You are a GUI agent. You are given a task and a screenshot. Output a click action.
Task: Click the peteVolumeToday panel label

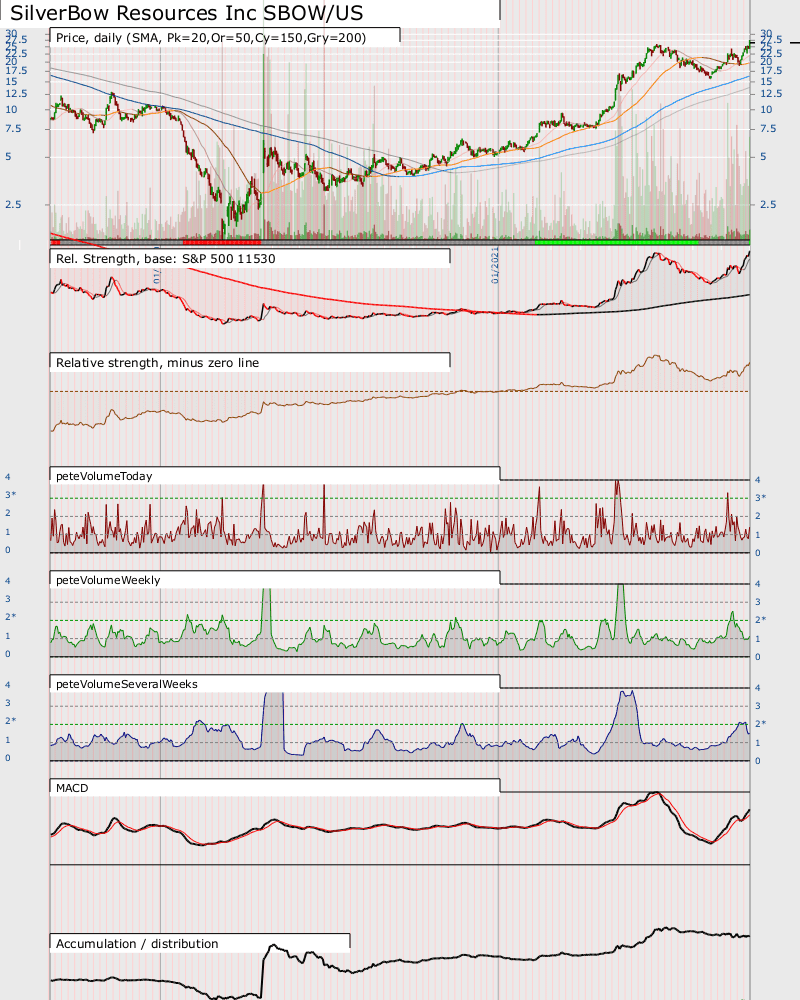click(104, 476)
